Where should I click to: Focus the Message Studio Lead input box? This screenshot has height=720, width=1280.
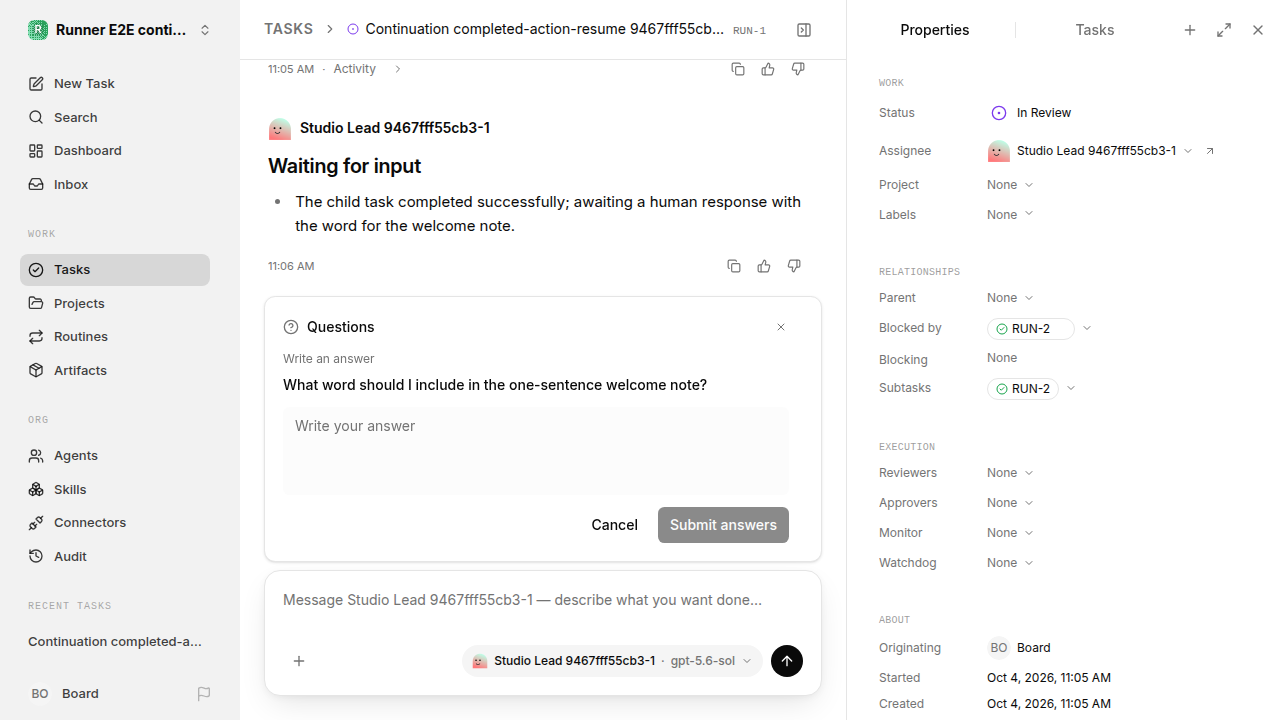543,600
